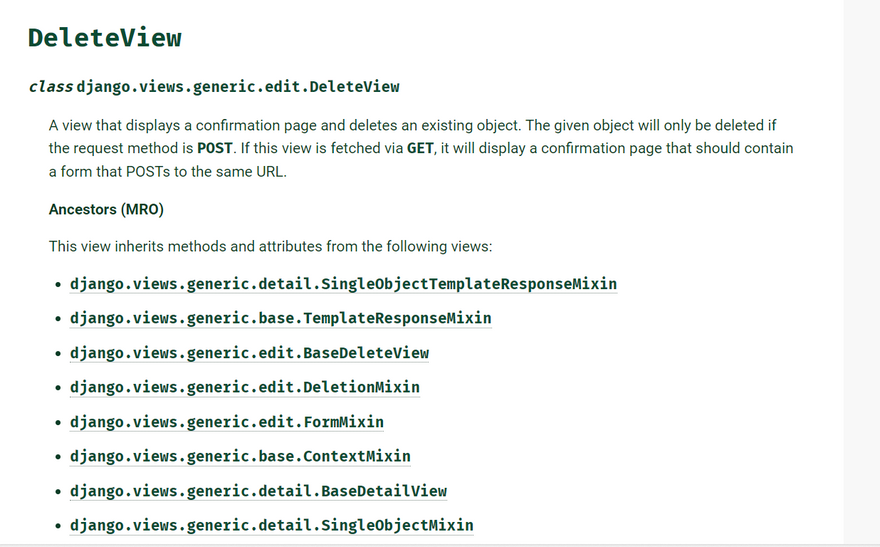The height and width of the screenshot is (547, 880).
Task: Jump to the detail.BaseDetailView link
Action: click(258, 491)
